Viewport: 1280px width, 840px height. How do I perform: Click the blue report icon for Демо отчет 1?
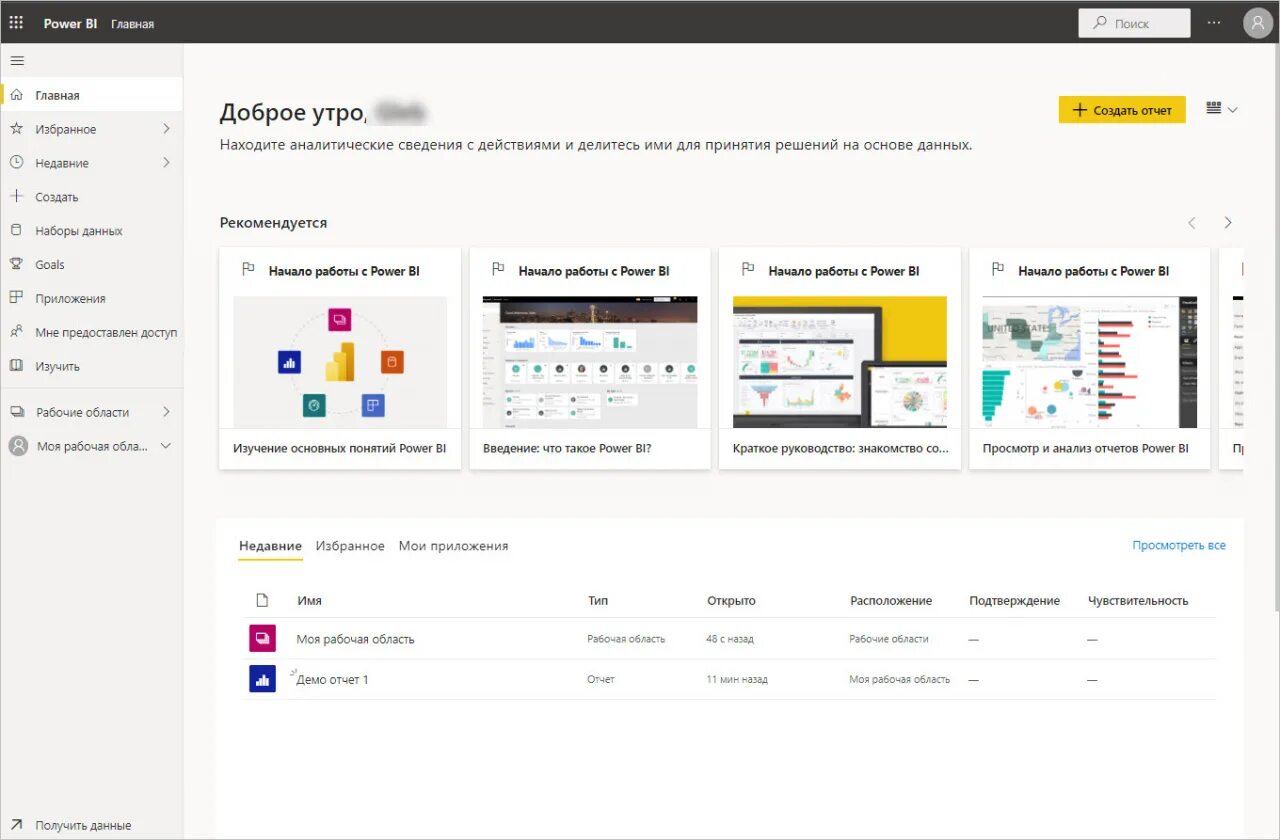(262, 679)
